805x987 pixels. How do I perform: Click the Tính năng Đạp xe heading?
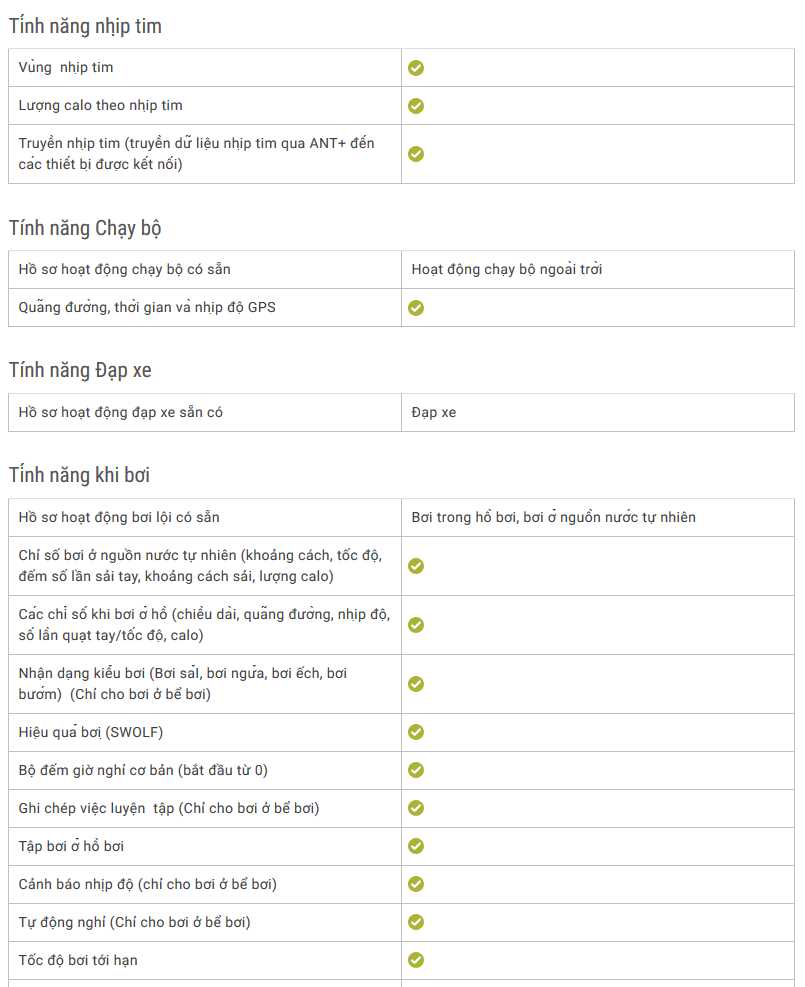click(x=80, y=371)
